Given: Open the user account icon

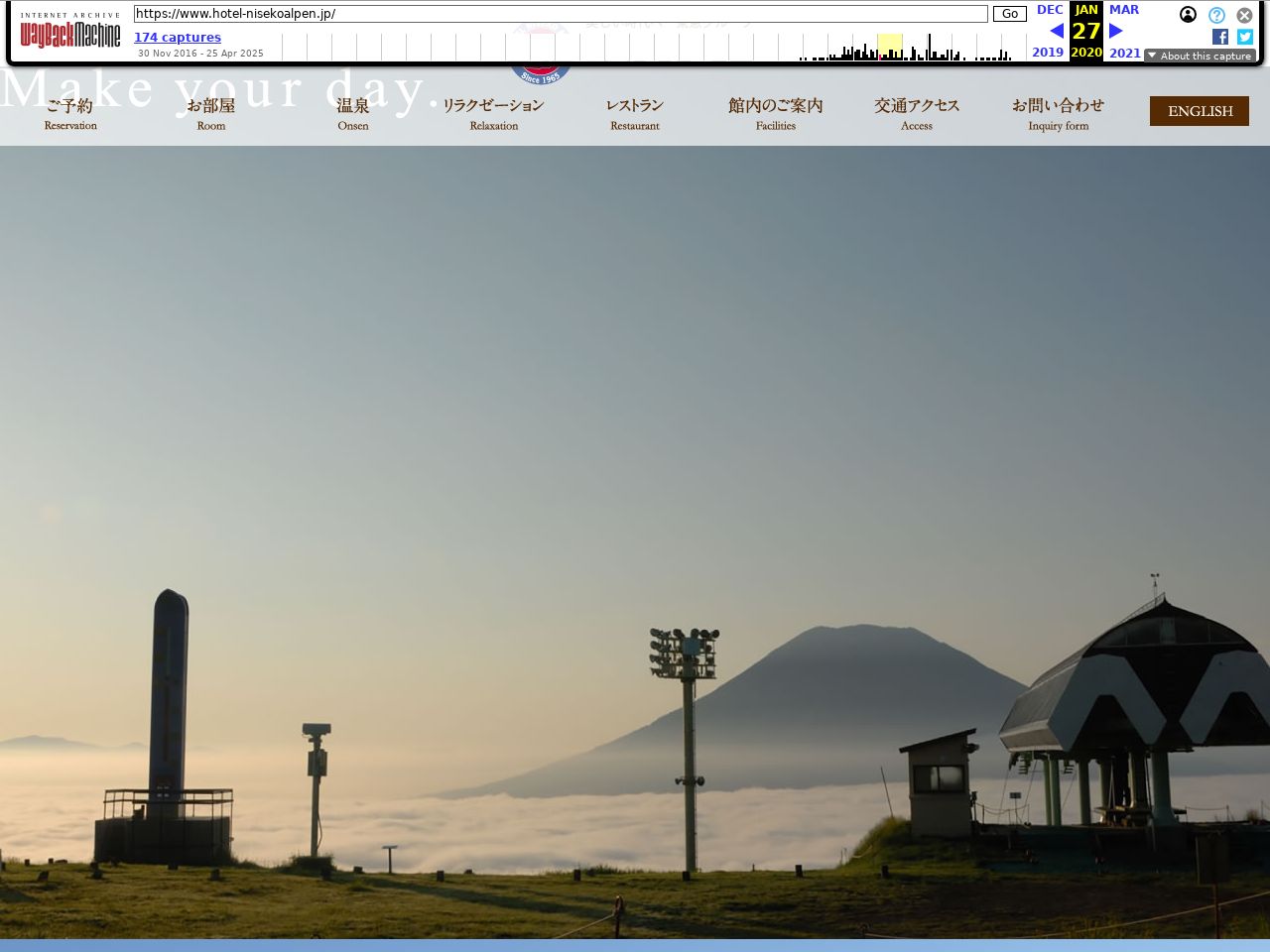Looking at the screenshot, I should [1188, 15].
